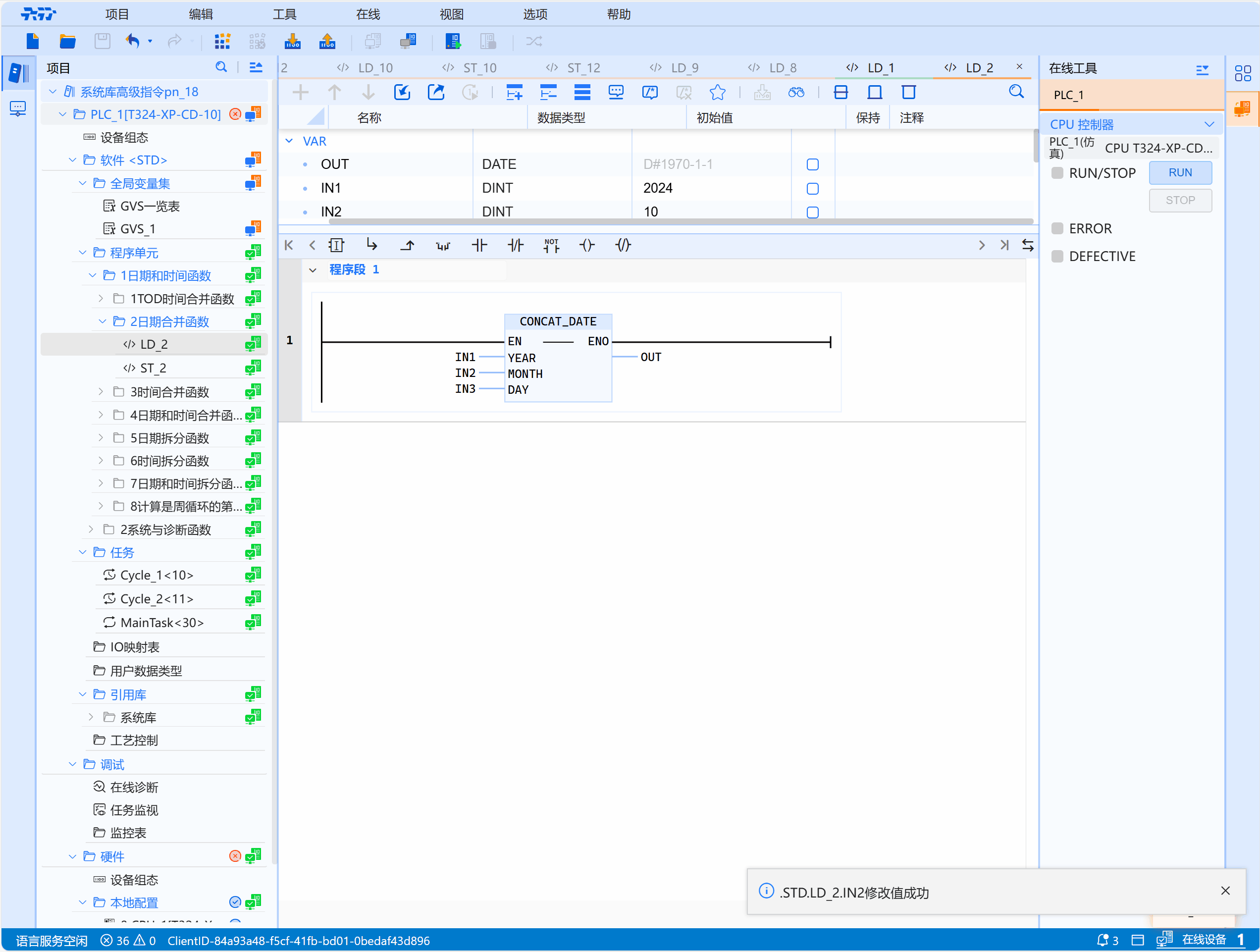This screenshot has width=1260, height=952.
Task: Toggle the retain checkbox for IN1
Action: 813,188
